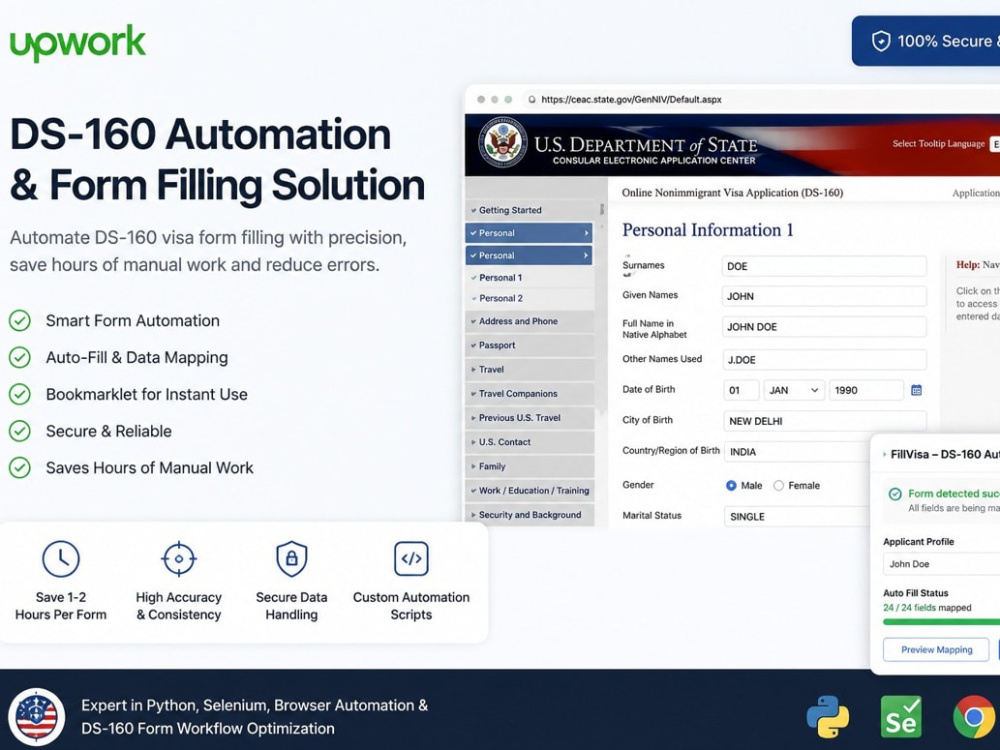Click the sidebar scrollbar handle
Screen dimensions: 1000x750
pyautogui.click(x=601, y=209)
